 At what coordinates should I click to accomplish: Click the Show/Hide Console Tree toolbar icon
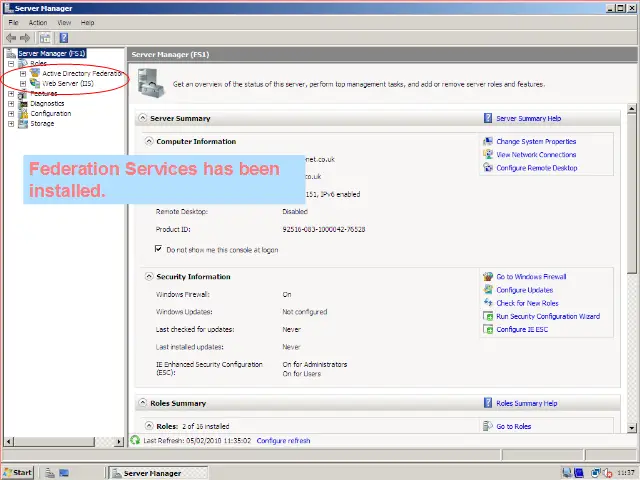pos(45,38)
